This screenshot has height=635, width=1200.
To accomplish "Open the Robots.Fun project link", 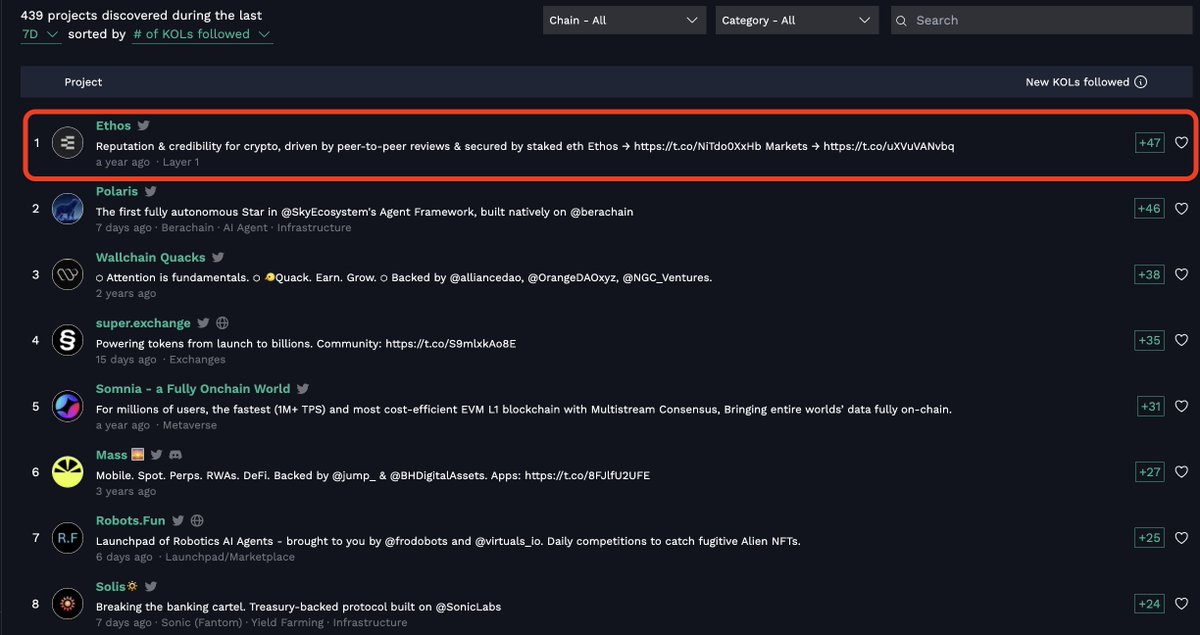I will coord(131,521).
